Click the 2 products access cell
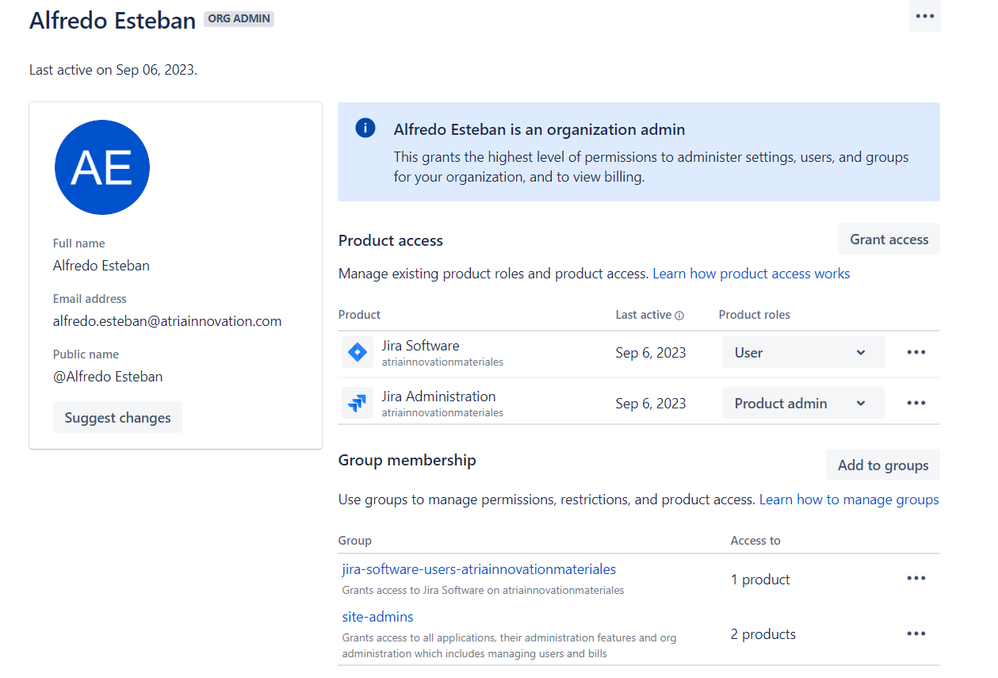Screen dimensions: 998x678 (x=763, y=634)
